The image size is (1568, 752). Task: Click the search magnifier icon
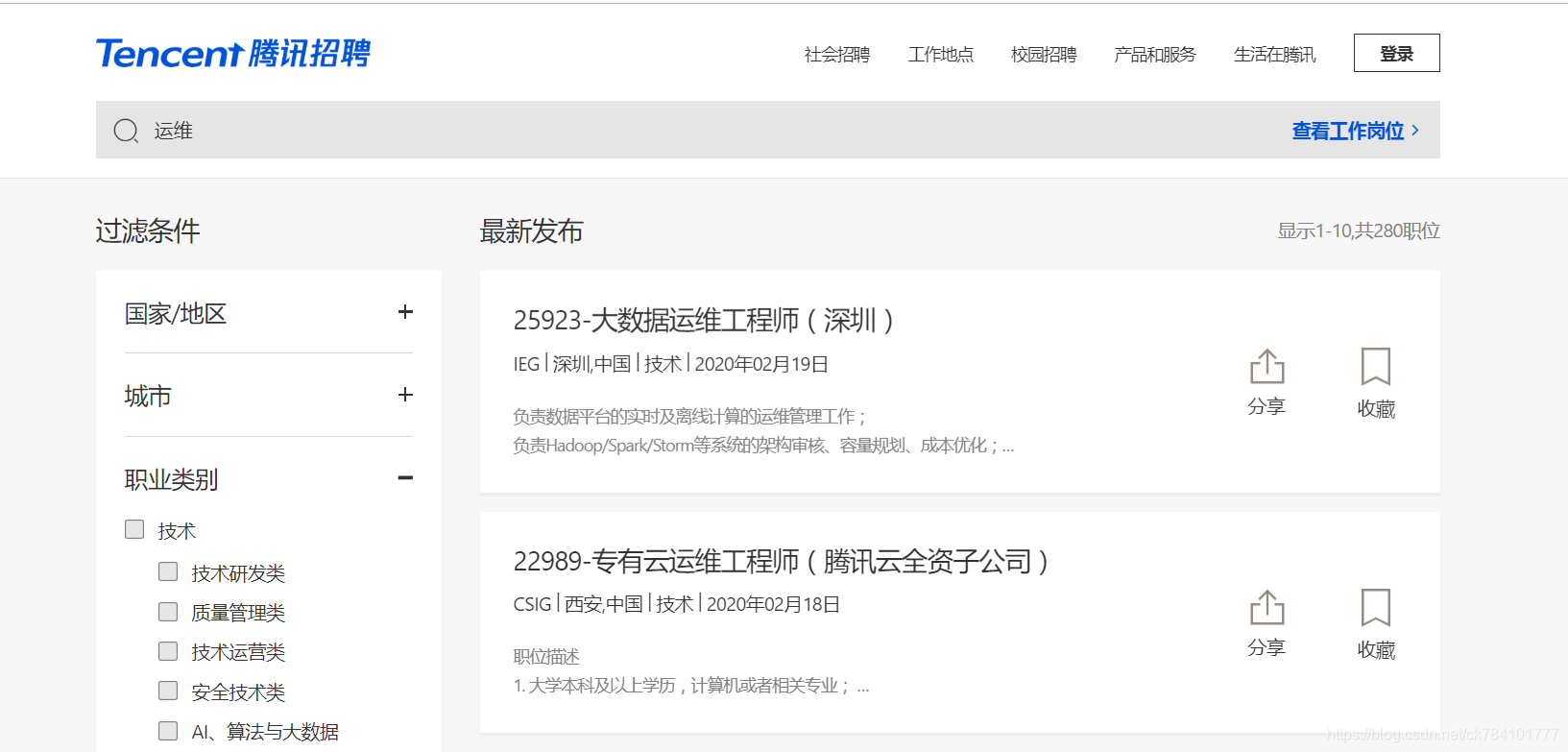(x=126, y=131)
